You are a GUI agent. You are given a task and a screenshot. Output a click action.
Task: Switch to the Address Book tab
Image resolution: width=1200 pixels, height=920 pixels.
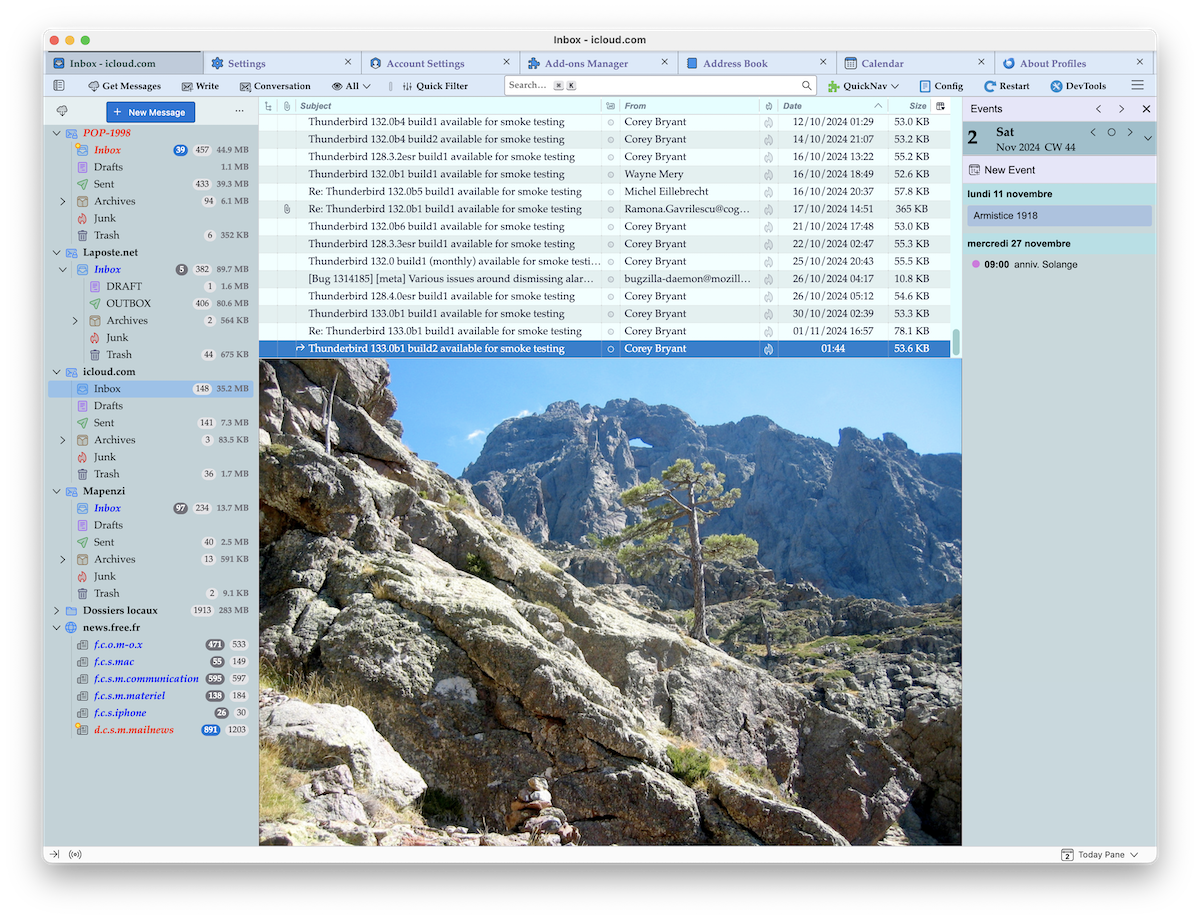pyautogui.click(x=735, y=63)
